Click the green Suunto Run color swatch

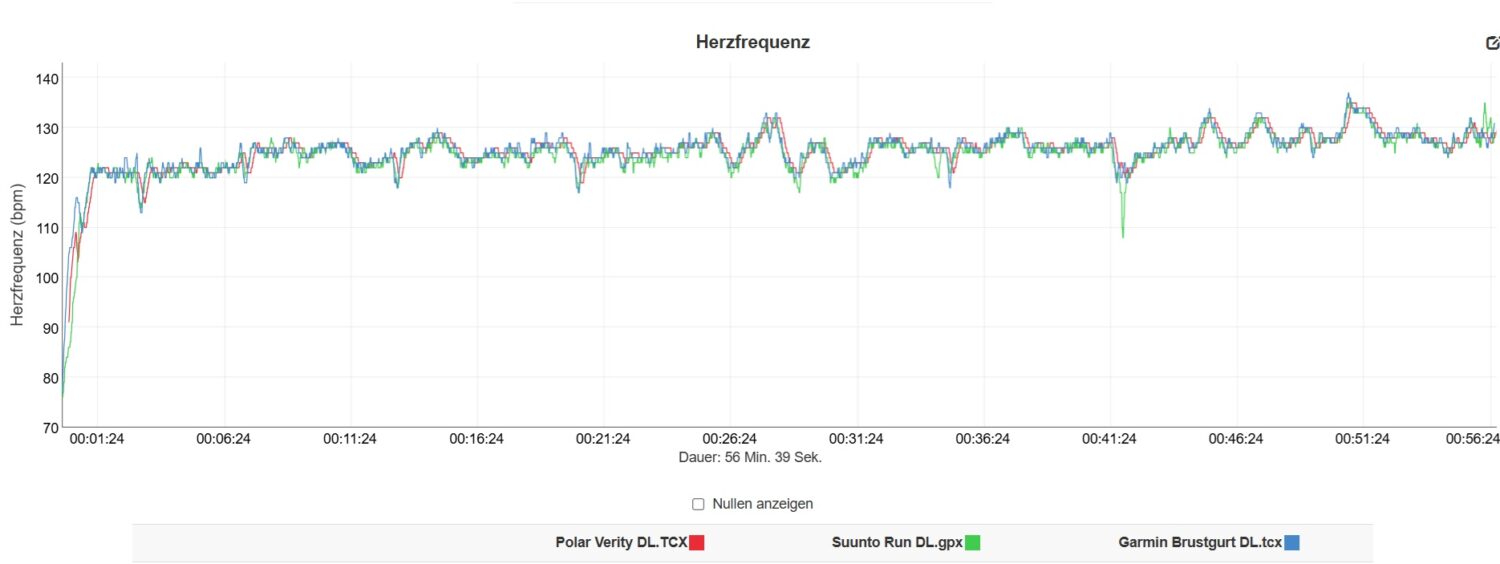[972, 543]
